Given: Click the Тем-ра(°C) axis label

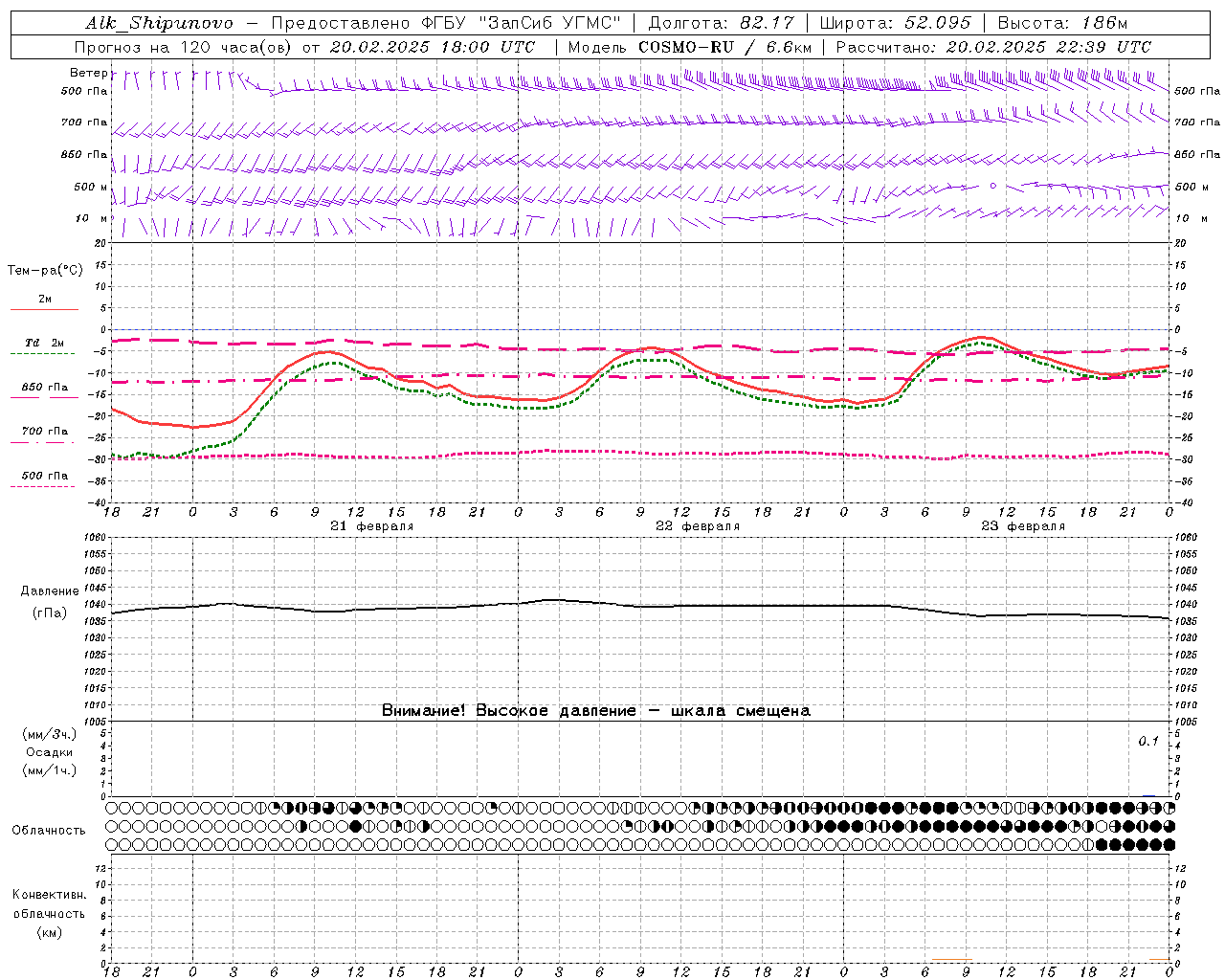Looking at the screenshot, I should 45,271.
